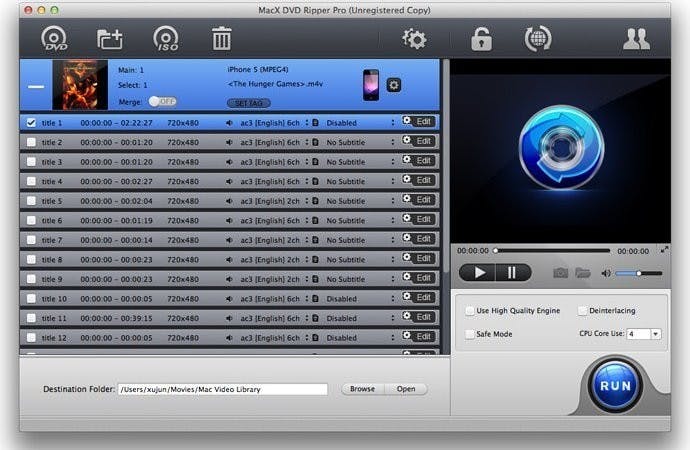Take a snapshot with camera icon
The height and width of the screenshot is (450, 690).
[560, 272]
